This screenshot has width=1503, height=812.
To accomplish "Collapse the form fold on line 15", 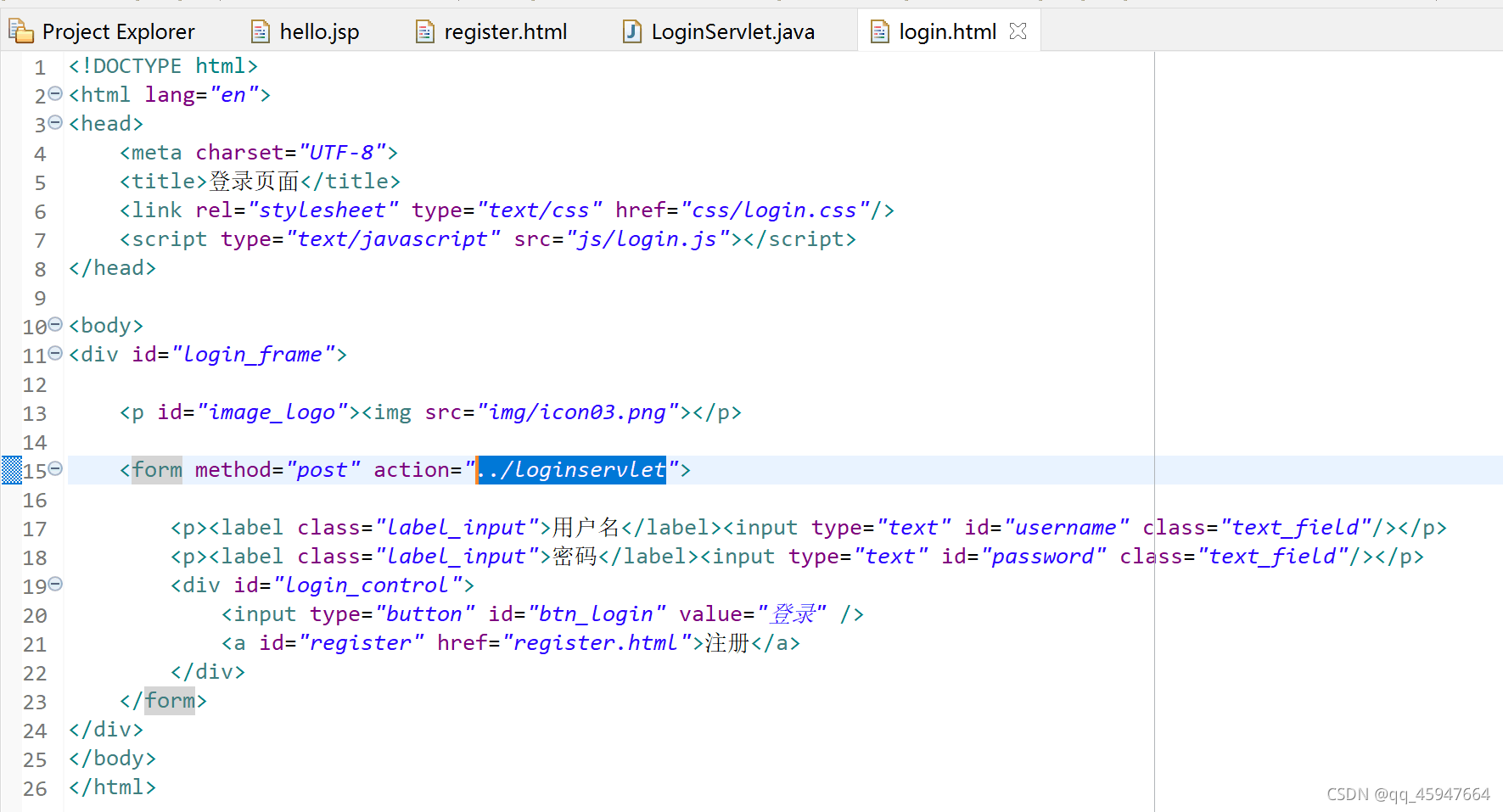I will 55,468.
